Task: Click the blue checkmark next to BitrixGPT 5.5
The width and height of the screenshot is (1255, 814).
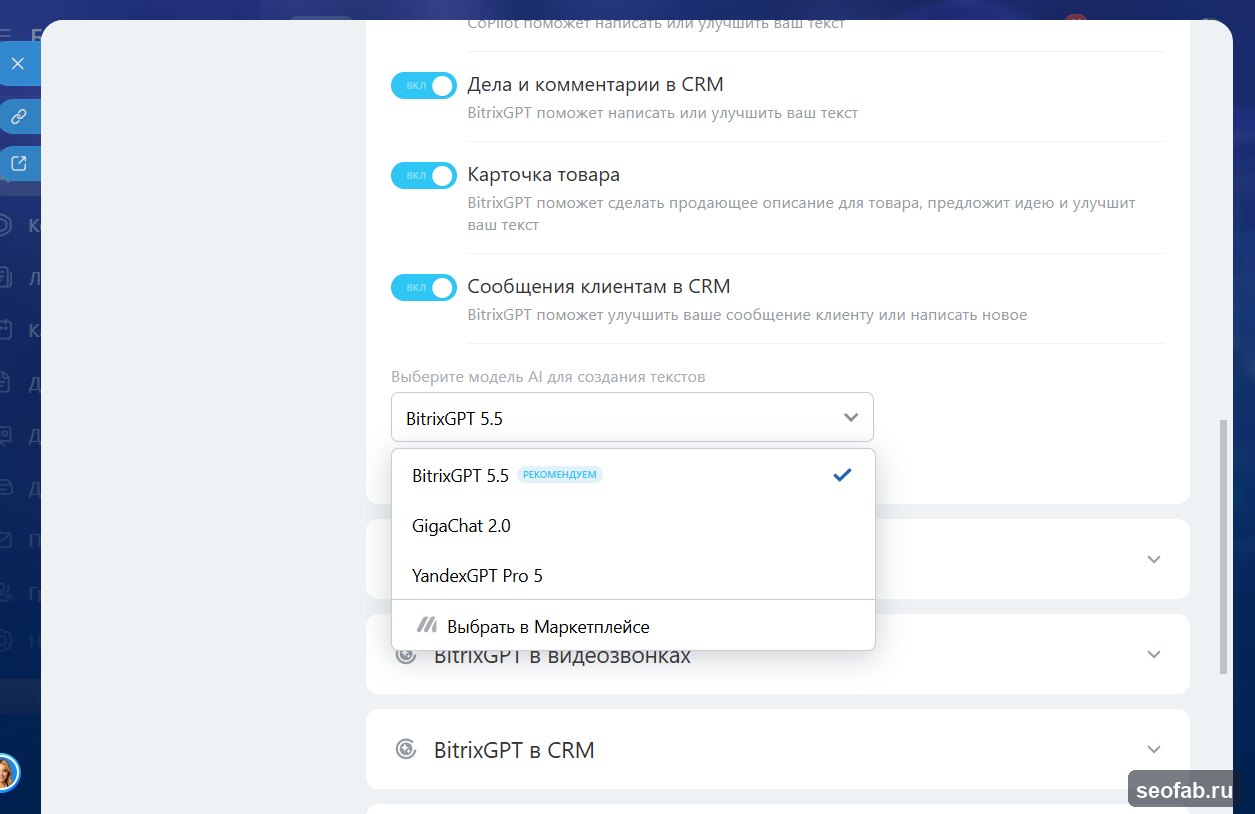Action: coord(842,475)
